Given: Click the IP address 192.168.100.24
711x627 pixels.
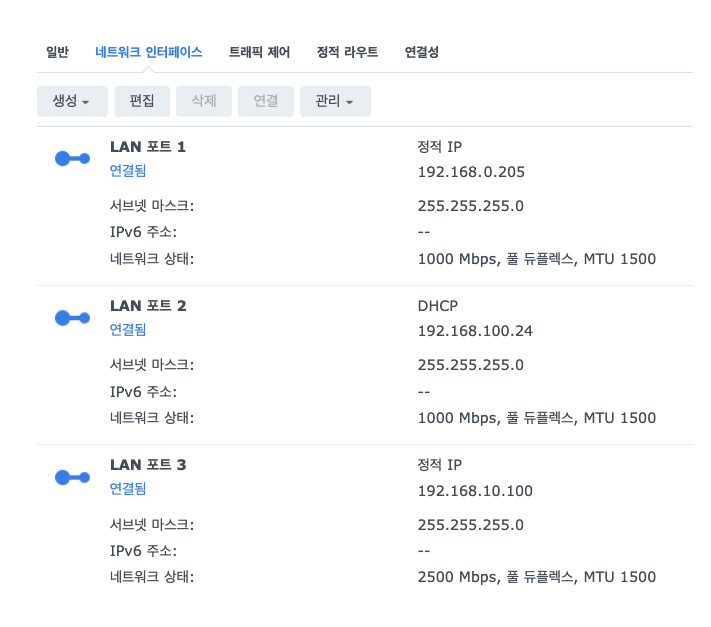Looking at the screenshot, I should pyautogui.click(x=475, y=331).
